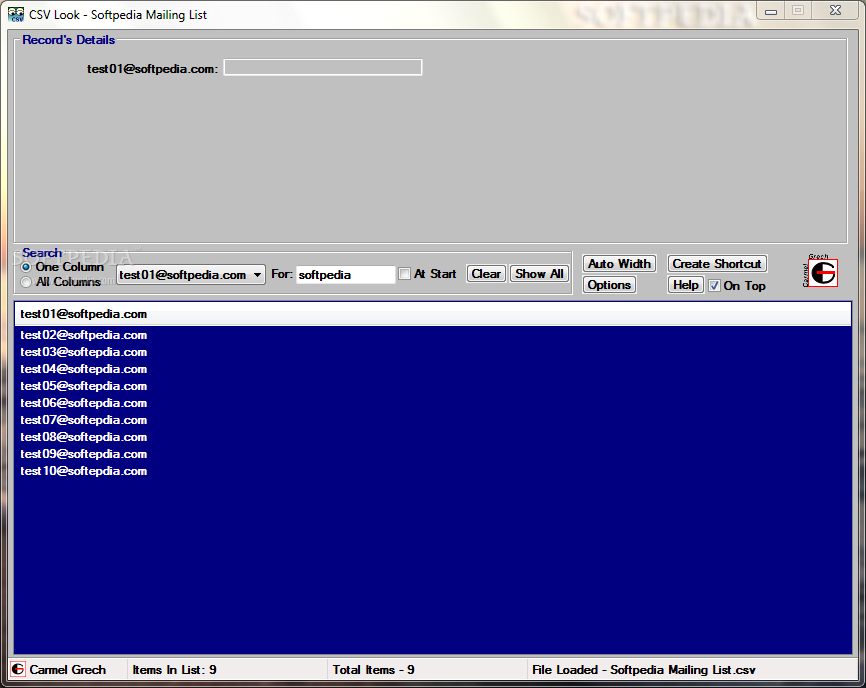Open the Options button
The height and width of the screenshot is (688, 866).
pos(609,285)
